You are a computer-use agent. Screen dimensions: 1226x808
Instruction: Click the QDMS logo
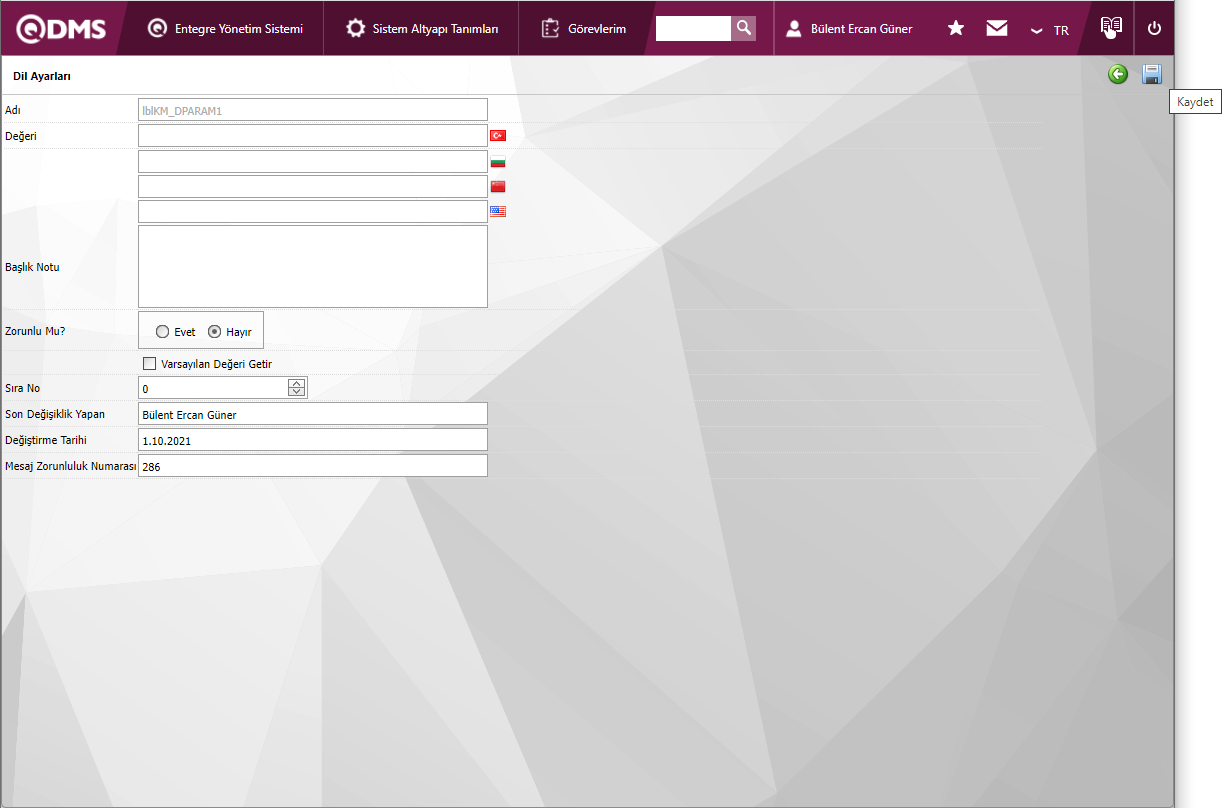61,28
